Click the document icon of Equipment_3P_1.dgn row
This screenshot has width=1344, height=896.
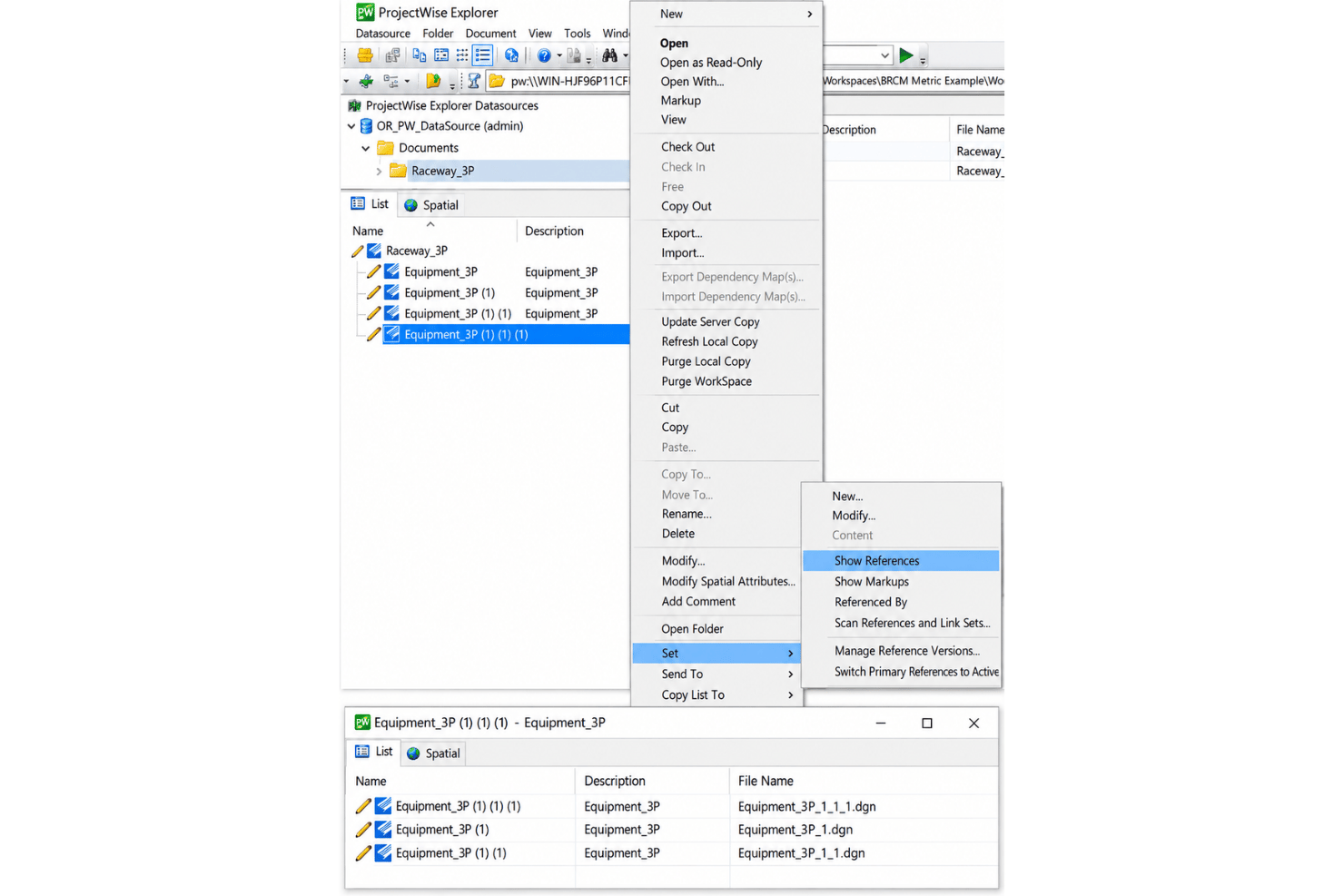(383, 830)
